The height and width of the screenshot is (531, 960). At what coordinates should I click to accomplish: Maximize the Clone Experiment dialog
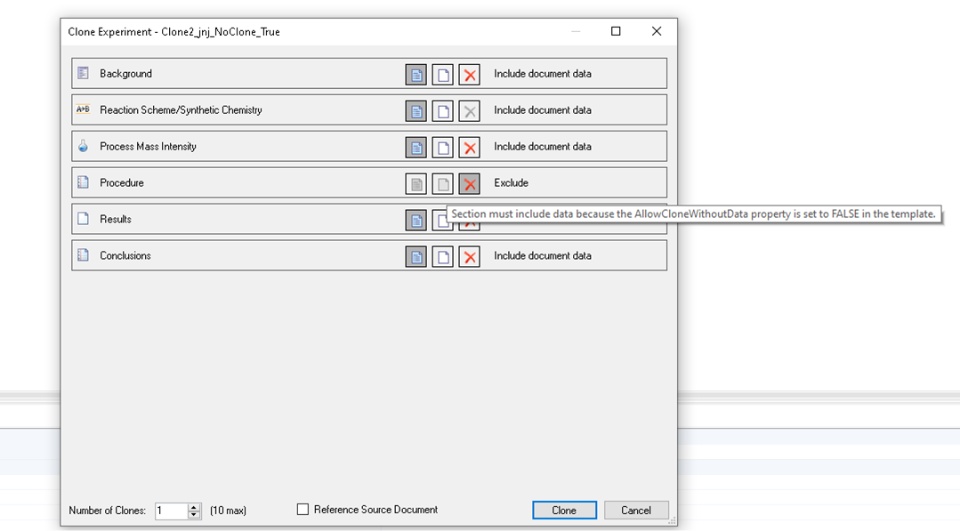(616, 31)
